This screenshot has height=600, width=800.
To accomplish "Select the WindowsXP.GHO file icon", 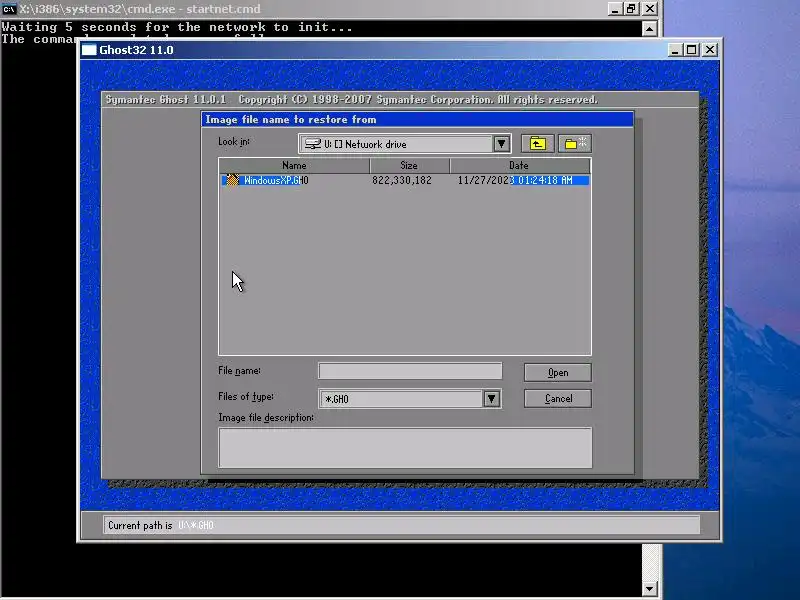I will pyautogui.click(x=232, y=180).
